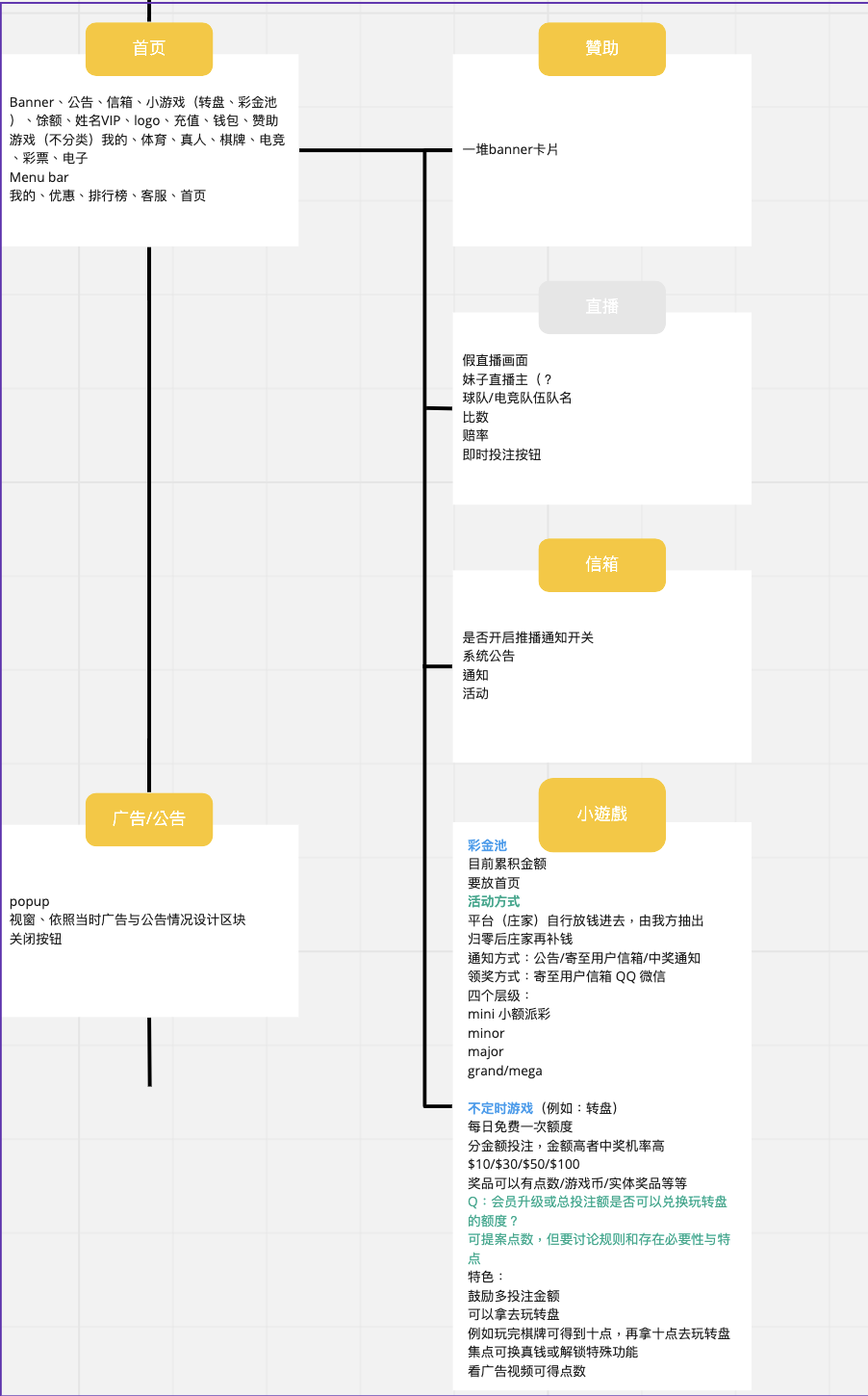Image resolution: width=868 pixels, height=1396 pixels.
Task: Click the green 活动方式 heading
Action: coord(494,901)
